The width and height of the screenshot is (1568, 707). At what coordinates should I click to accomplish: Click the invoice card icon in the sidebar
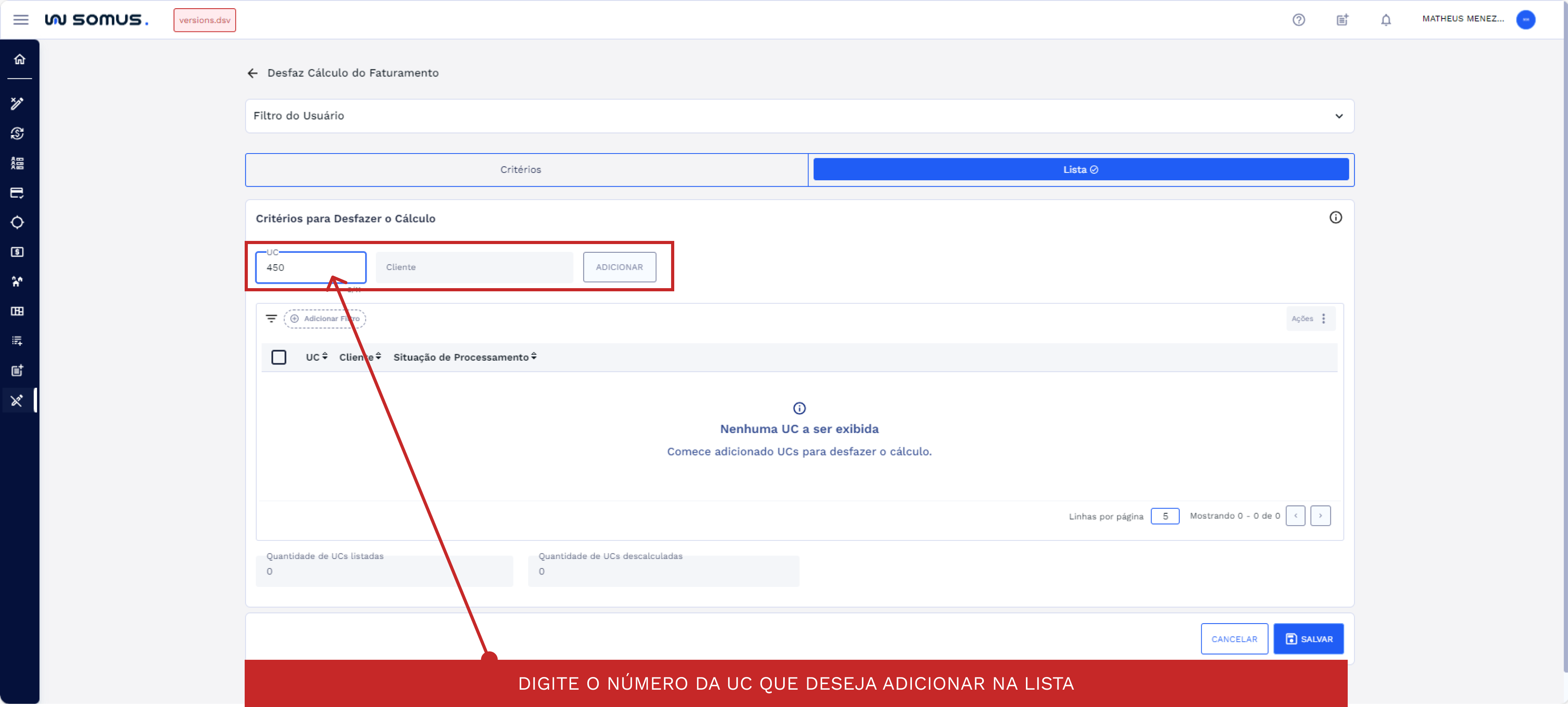click(x=18, y=193)
